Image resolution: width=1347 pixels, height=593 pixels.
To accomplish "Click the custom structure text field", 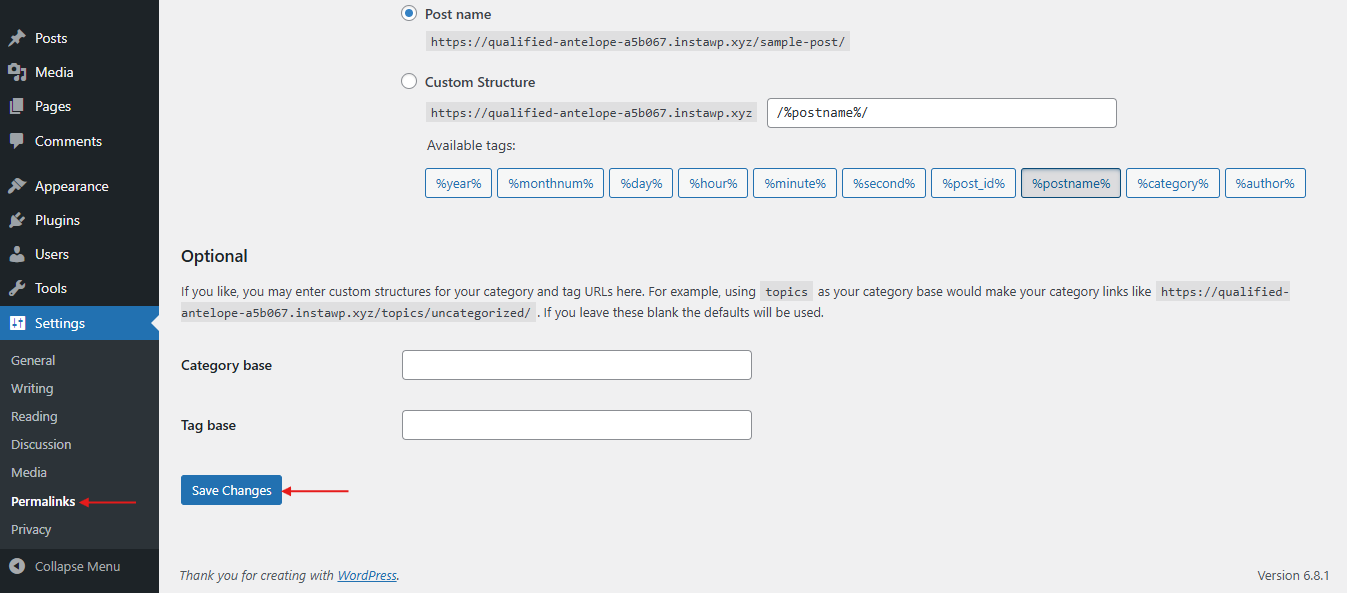I will click(x=942, y=113).
